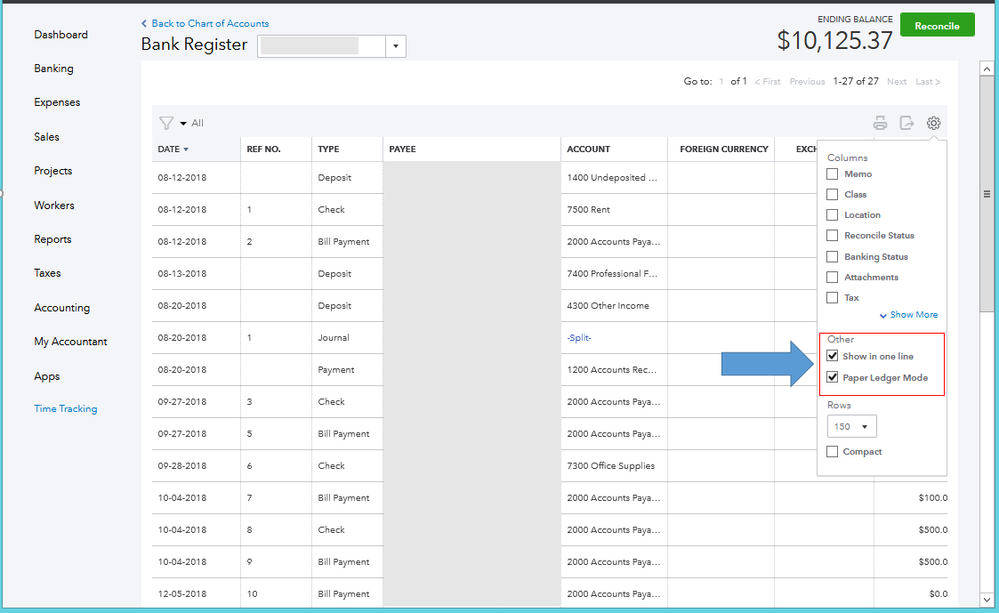Image resolution: width=999 pixels, height=613 pixels.
Task: Click the Next page link
Action: (896, 82)
